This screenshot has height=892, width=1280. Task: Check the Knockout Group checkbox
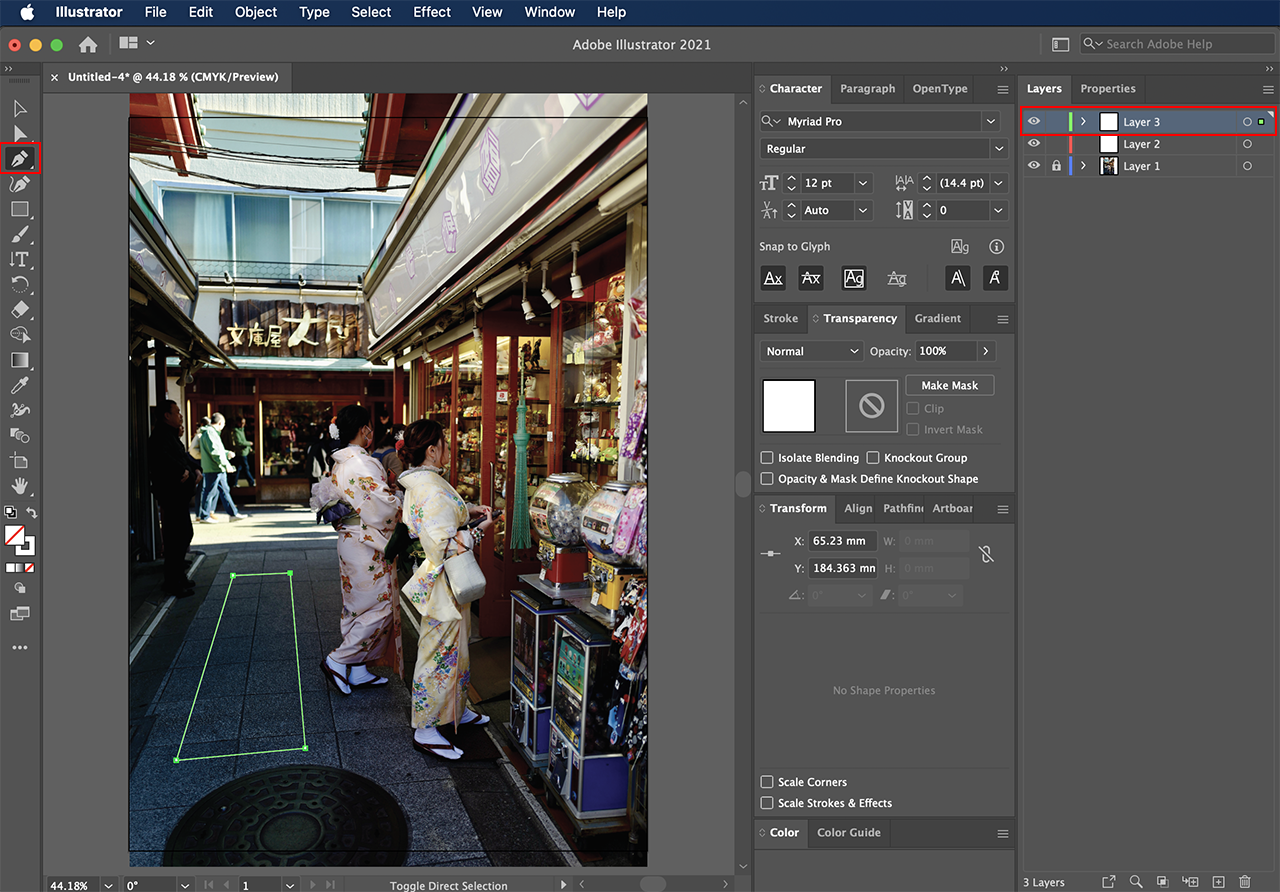873,458
